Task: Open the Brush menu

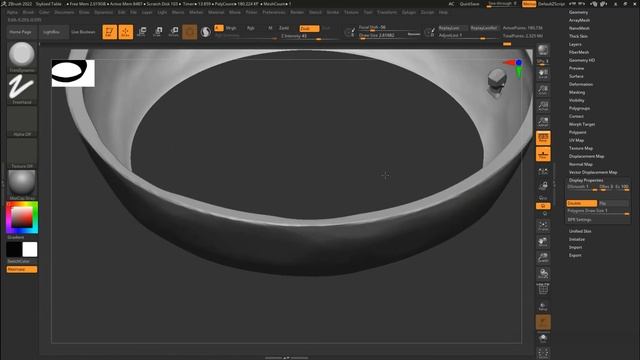Action: coord(28,12)
